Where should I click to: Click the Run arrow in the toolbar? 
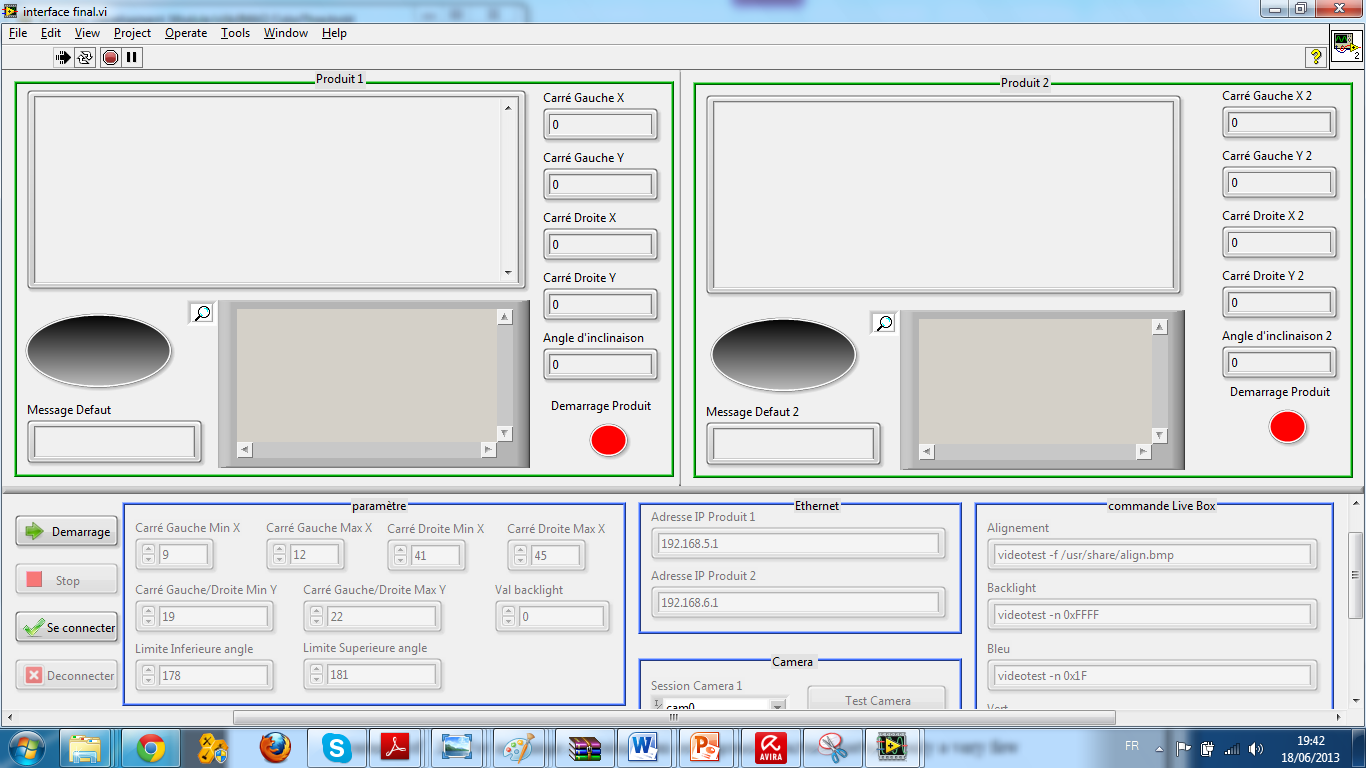point(63,58)
